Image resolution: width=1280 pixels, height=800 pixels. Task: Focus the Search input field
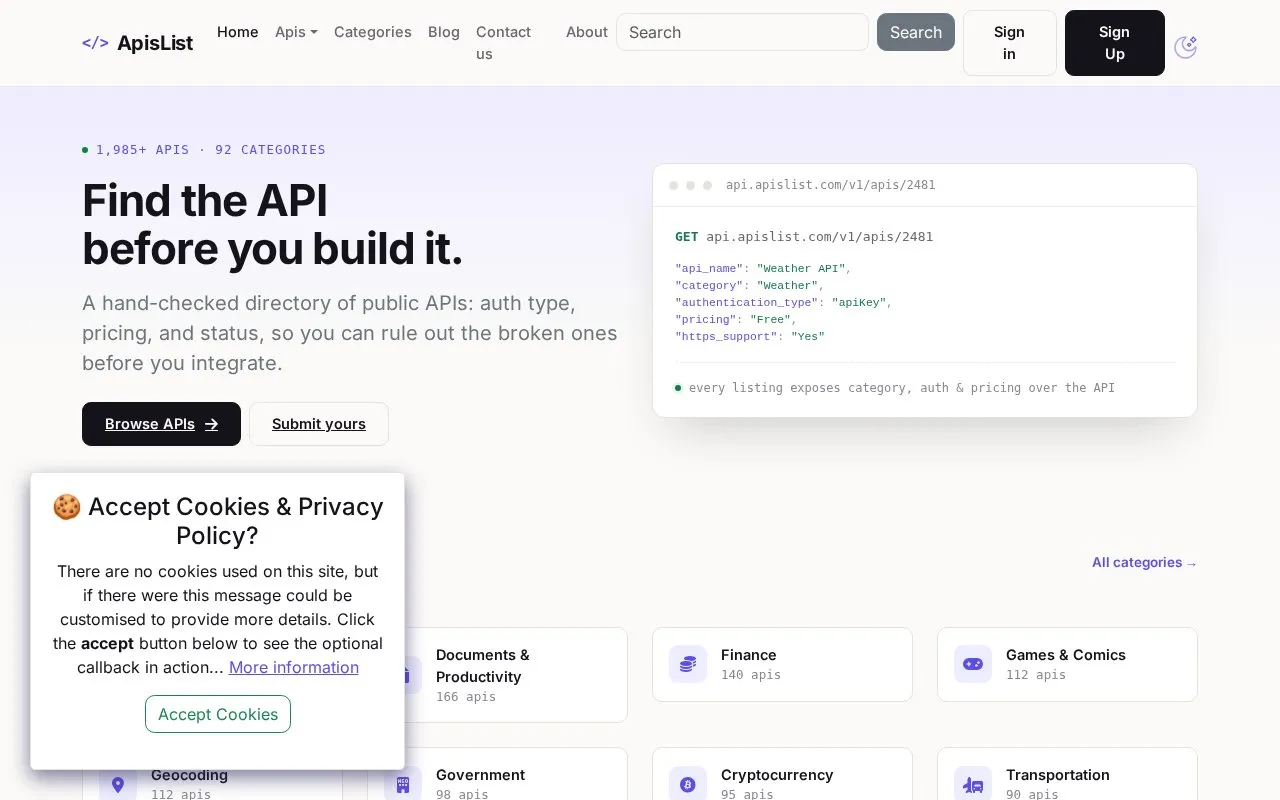(742, 32)
